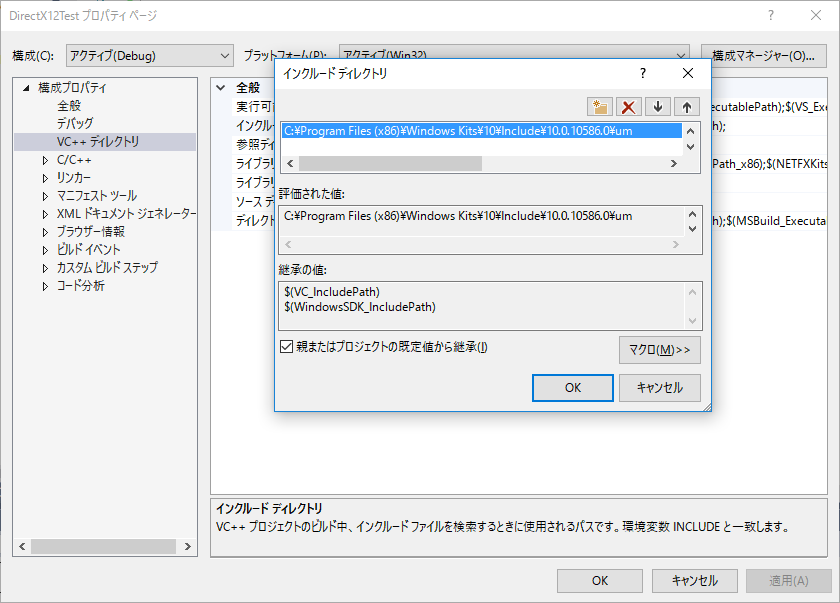Click the help question mark in the property page title bar
Screen dimensions: 840x603
(x=771, y=16)
